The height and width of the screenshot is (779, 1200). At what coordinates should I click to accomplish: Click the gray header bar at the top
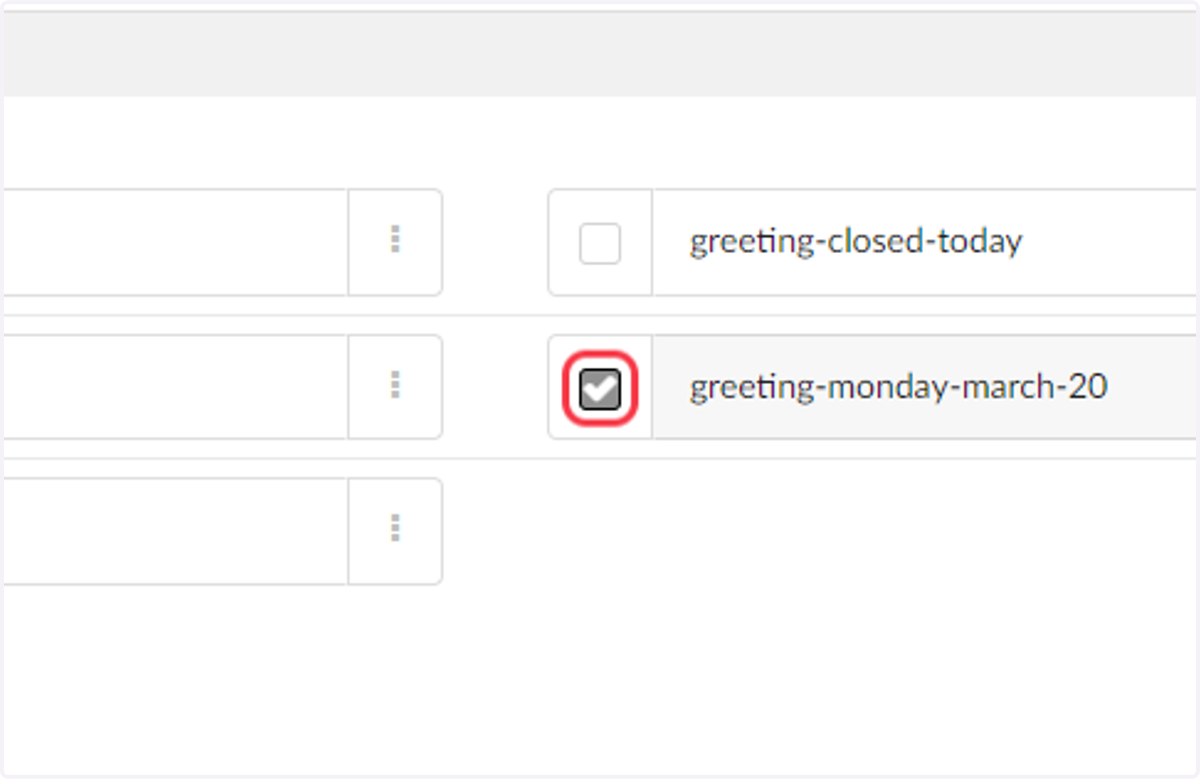(600, 54)
